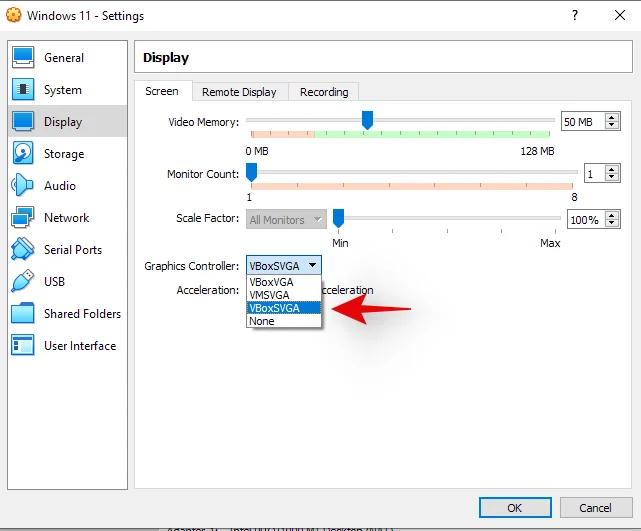Image resolution: width=641 pixels, height=531 pixels.
Task: Select the System chip icon
Action: [x=23, y=90]
